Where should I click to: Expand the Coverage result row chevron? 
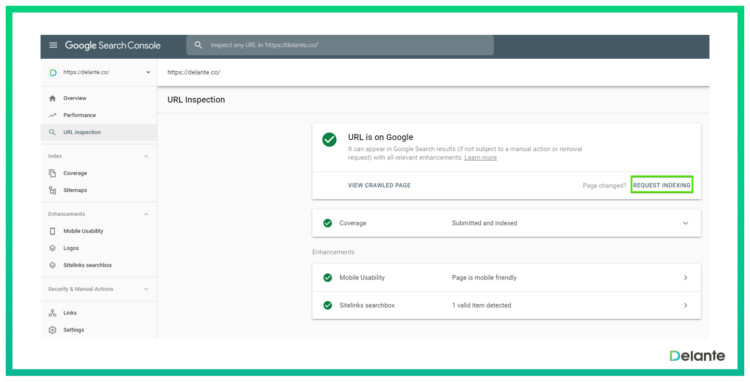point(685,223)
